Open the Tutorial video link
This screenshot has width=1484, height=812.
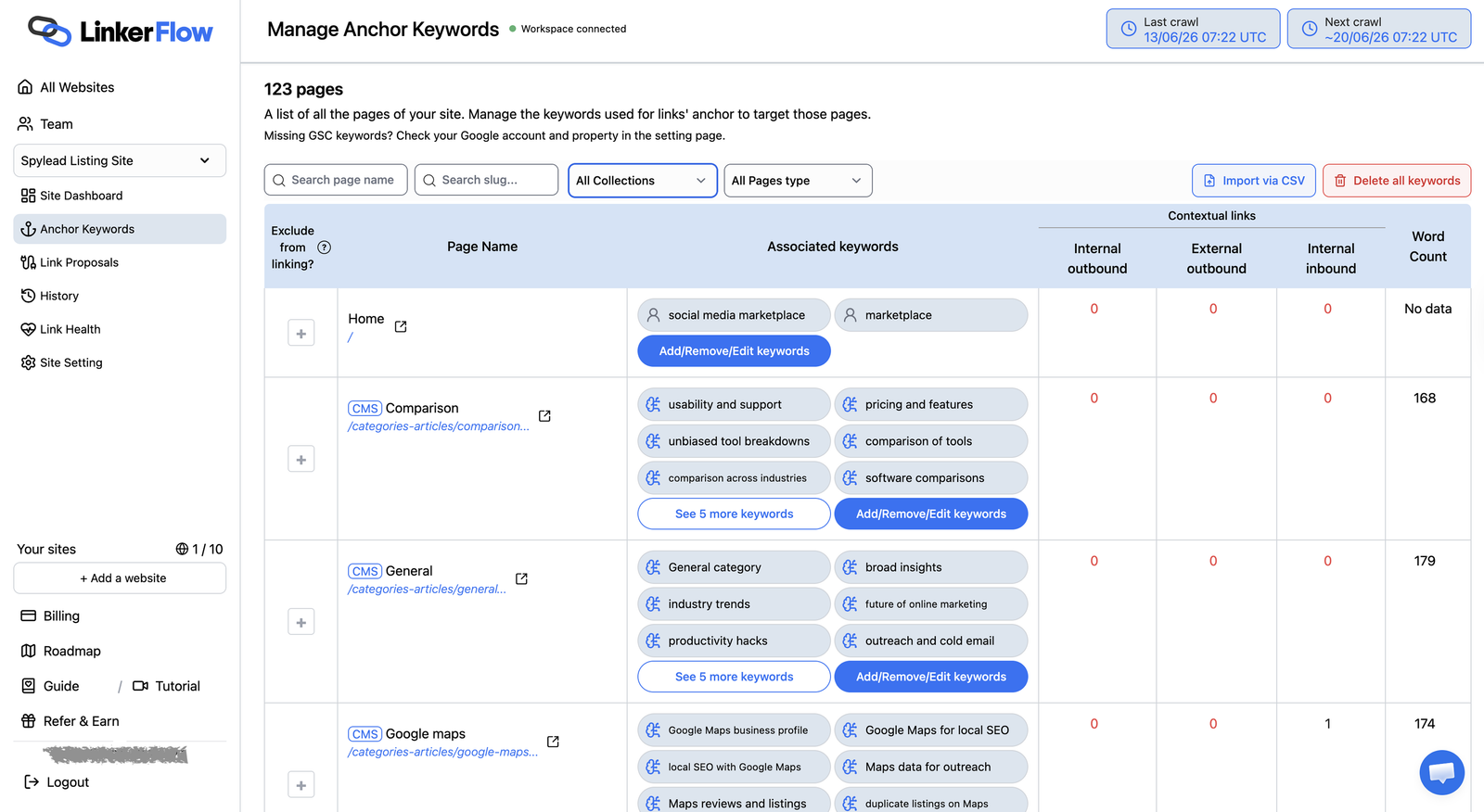click(166, 686)
